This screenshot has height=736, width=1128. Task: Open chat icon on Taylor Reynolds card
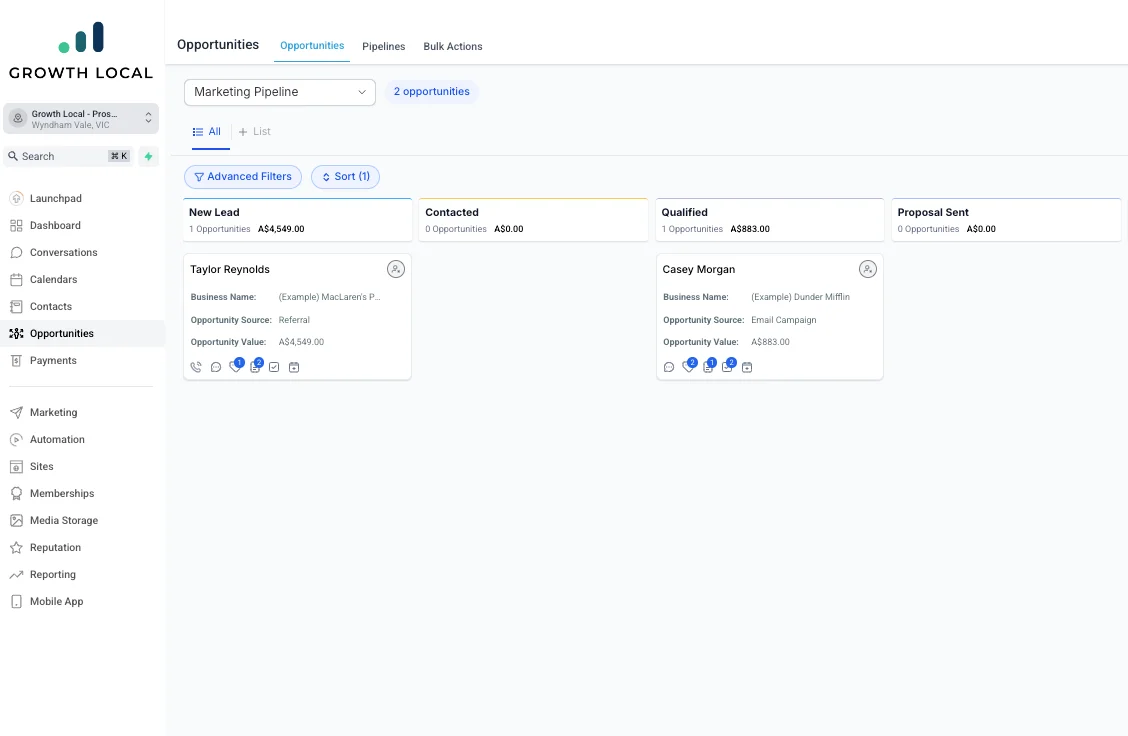tap(215, 367)
